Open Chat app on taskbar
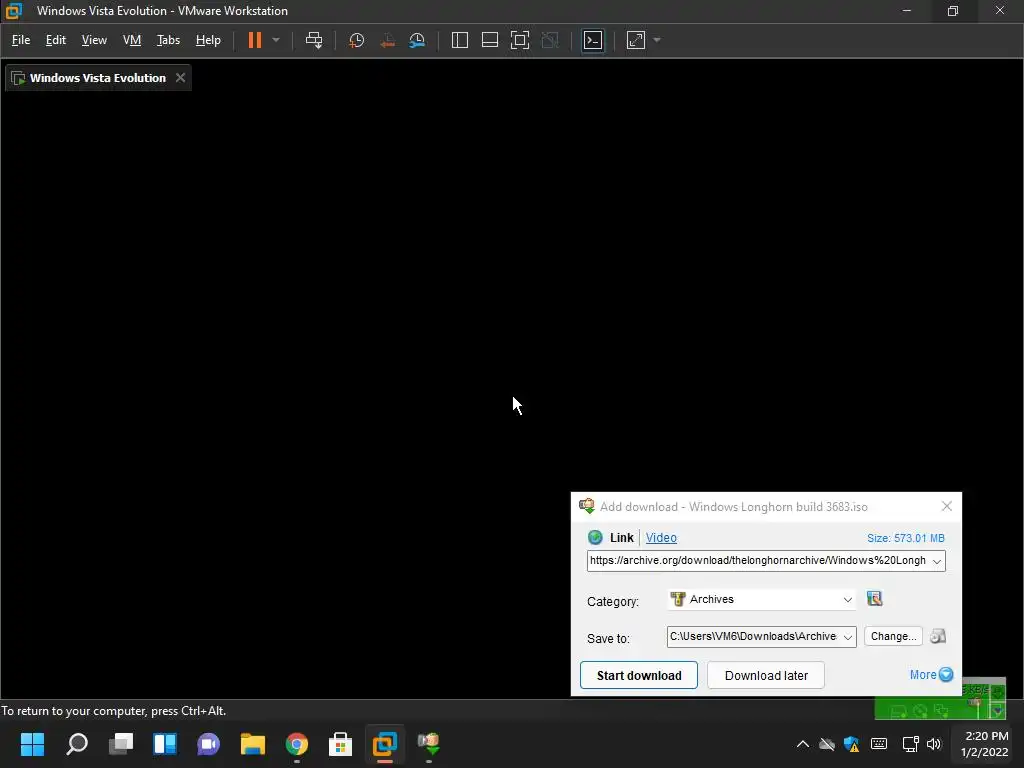Screen dimensions: 1024x768 coord(208,744)
